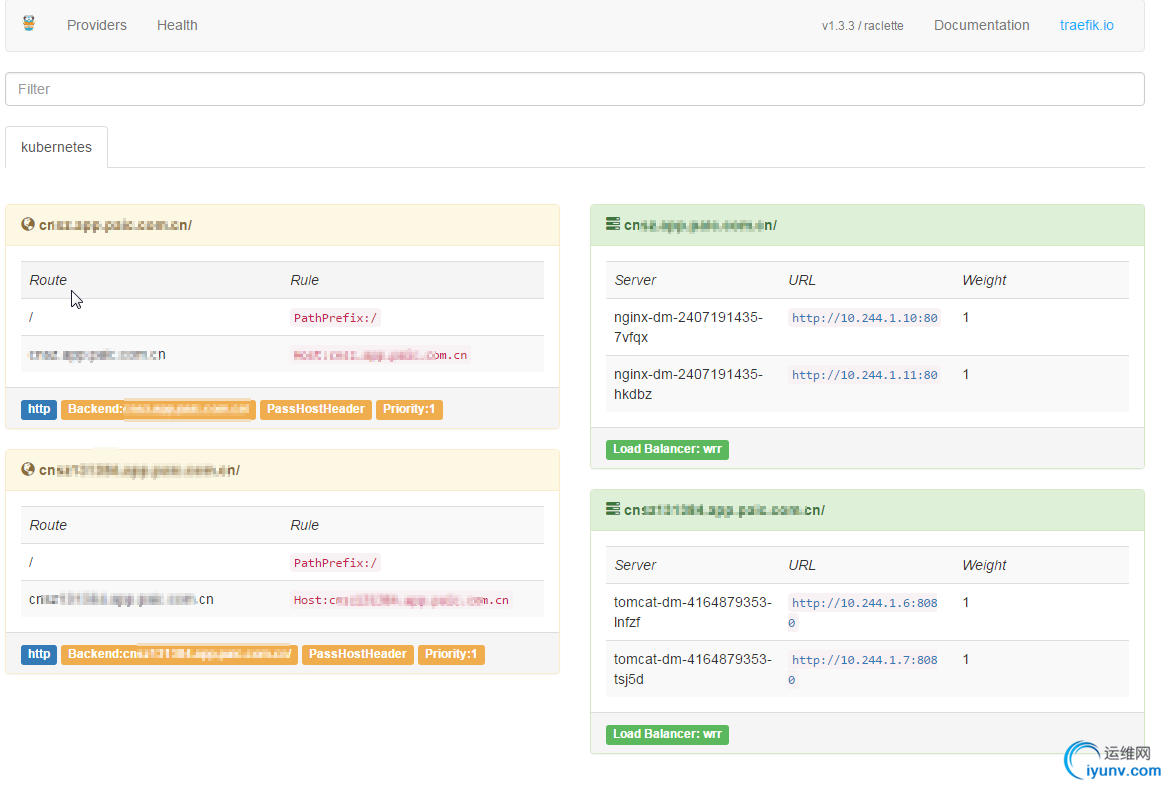1167x787 pixels.
Task: Open URL http://10.244.1.7:8080
Action: pos(865,670)
